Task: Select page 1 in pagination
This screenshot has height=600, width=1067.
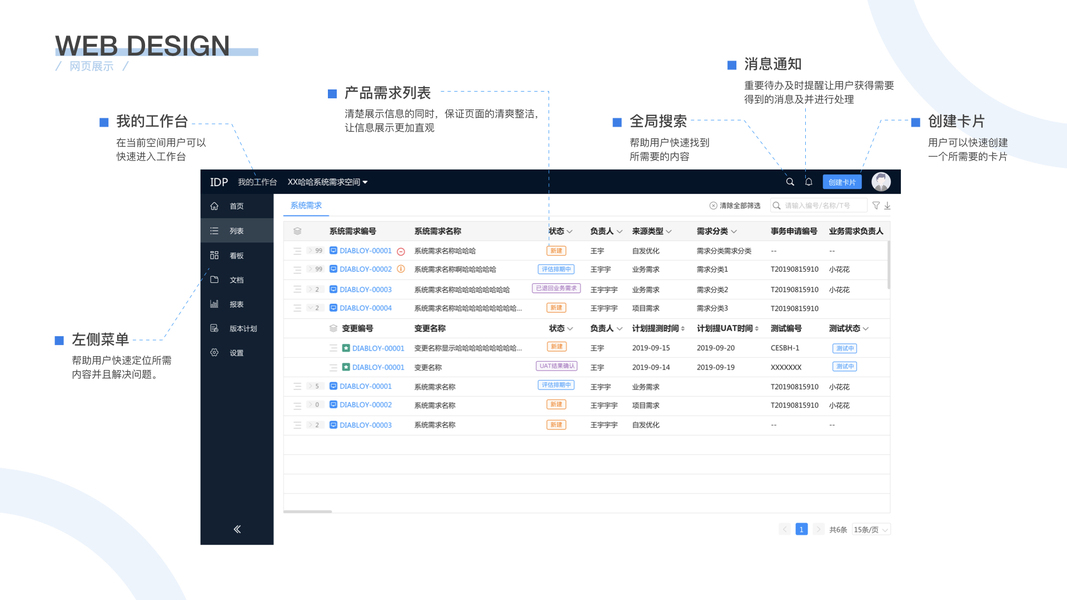Action: [802, 529]
